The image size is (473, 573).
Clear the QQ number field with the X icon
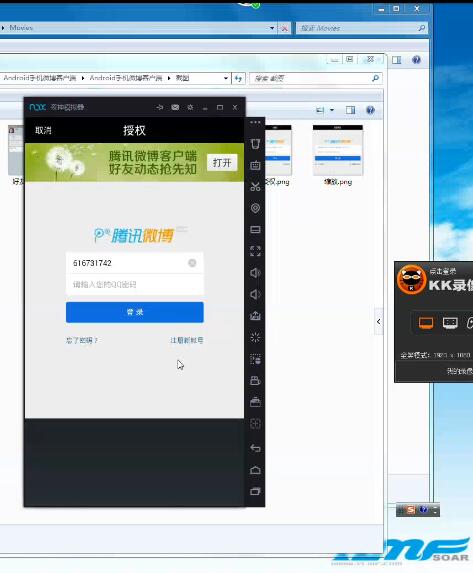click(x=192, y=263)
